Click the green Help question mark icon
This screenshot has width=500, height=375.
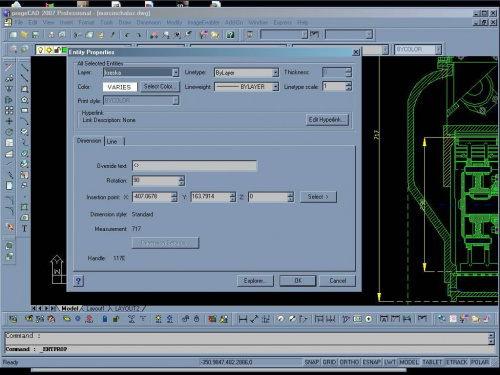(x=230, y=35)
